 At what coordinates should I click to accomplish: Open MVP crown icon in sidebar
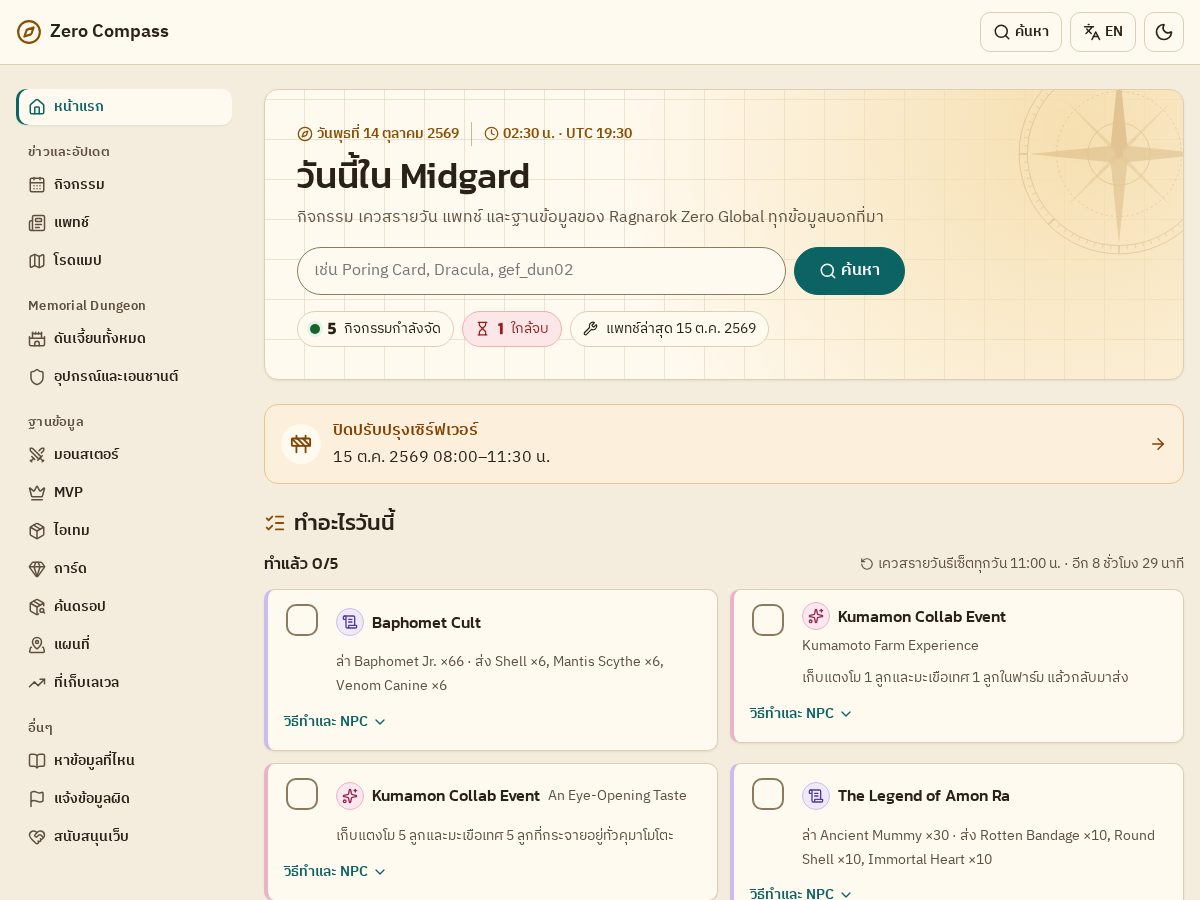[37, 492]
